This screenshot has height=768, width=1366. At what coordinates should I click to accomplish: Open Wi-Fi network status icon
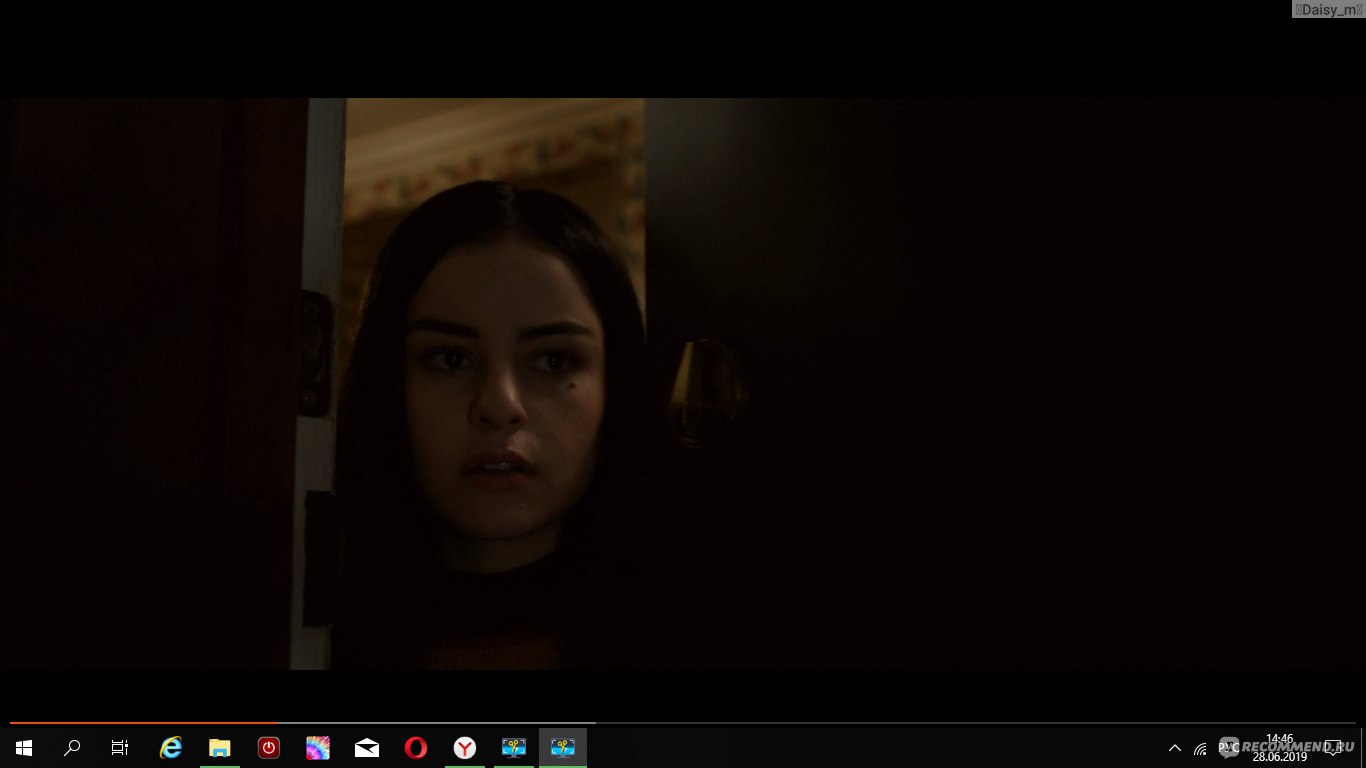tap(1200, 748)
